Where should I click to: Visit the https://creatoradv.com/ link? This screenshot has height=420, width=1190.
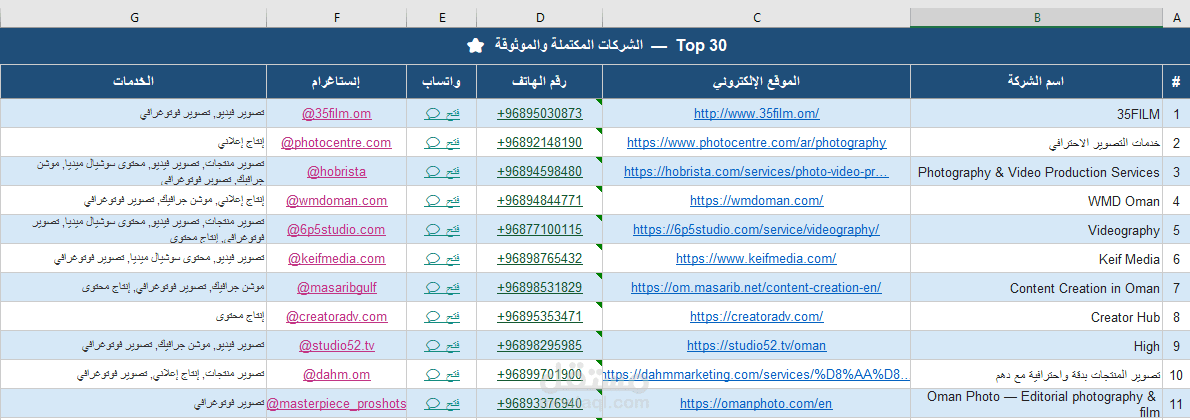click(757, 316)
